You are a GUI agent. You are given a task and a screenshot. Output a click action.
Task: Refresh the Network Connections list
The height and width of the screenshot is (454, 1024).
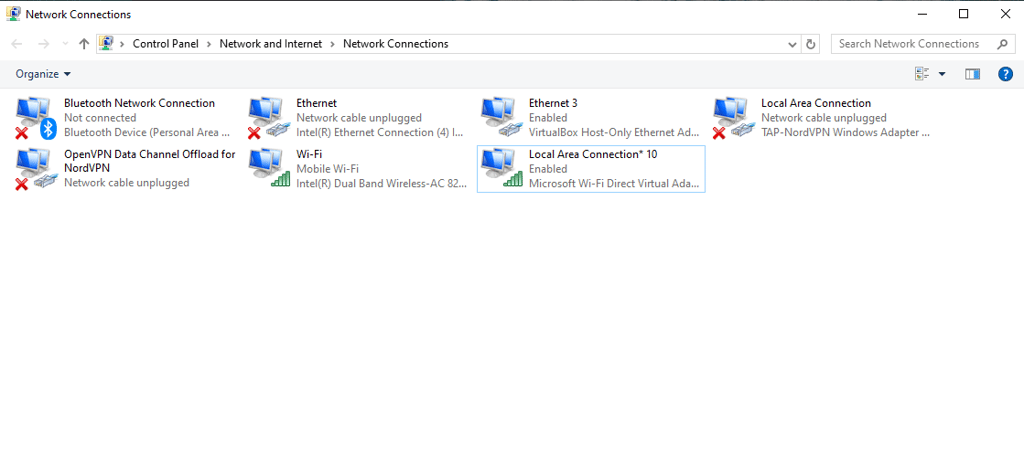click(x=811, y=44)
